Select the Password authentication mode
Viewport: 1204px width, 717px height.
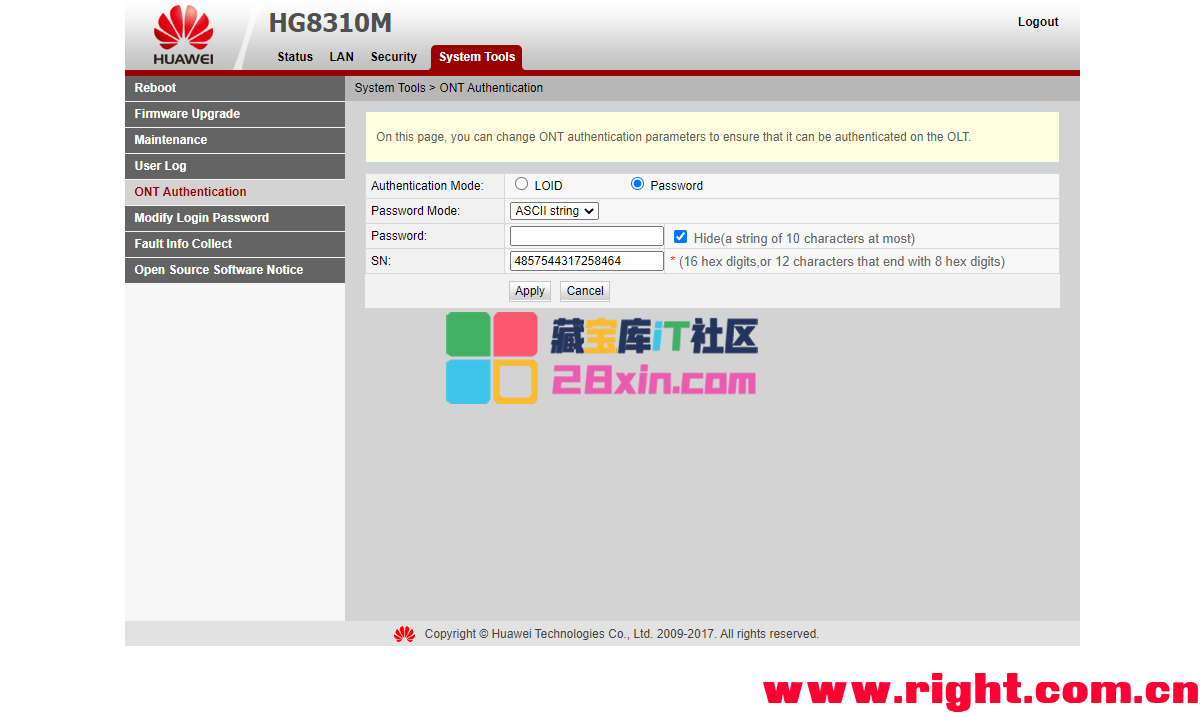[637, 184]
